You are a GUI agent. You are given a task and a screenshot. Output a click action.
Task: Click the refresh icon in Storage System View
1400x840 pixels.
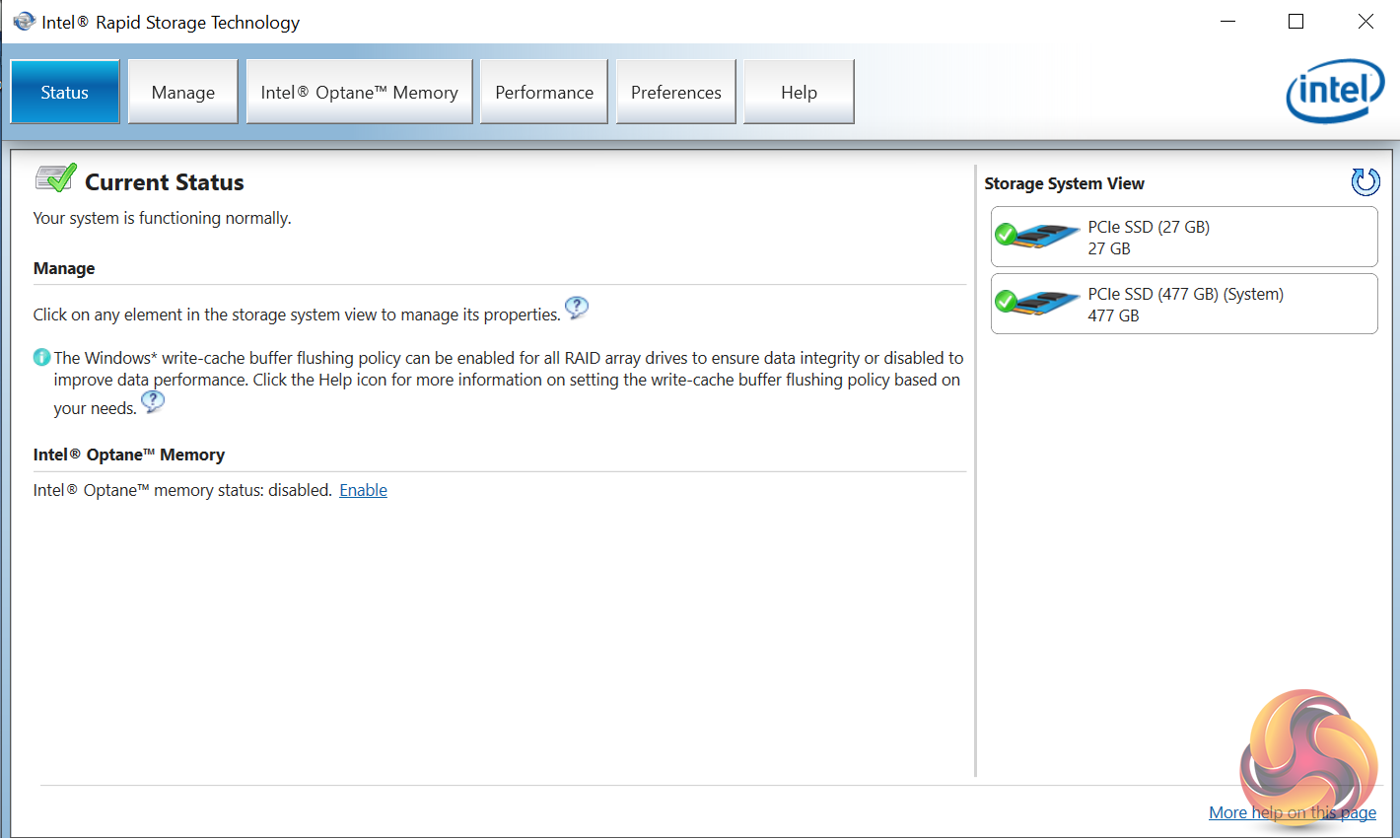point(1365,181)
